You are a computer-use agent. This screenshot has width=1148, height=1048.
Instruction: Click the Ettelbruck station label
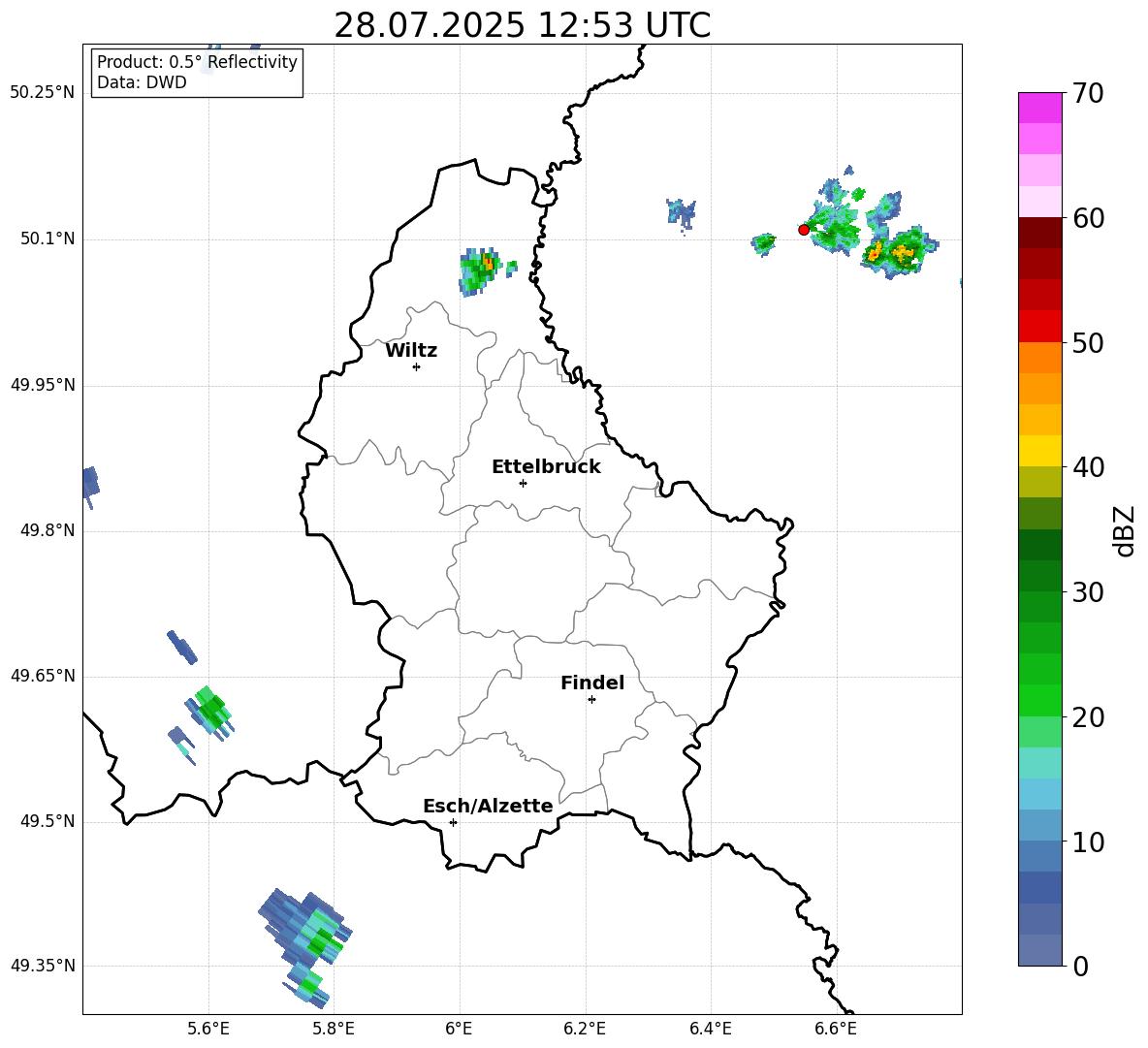click(546, 467)
